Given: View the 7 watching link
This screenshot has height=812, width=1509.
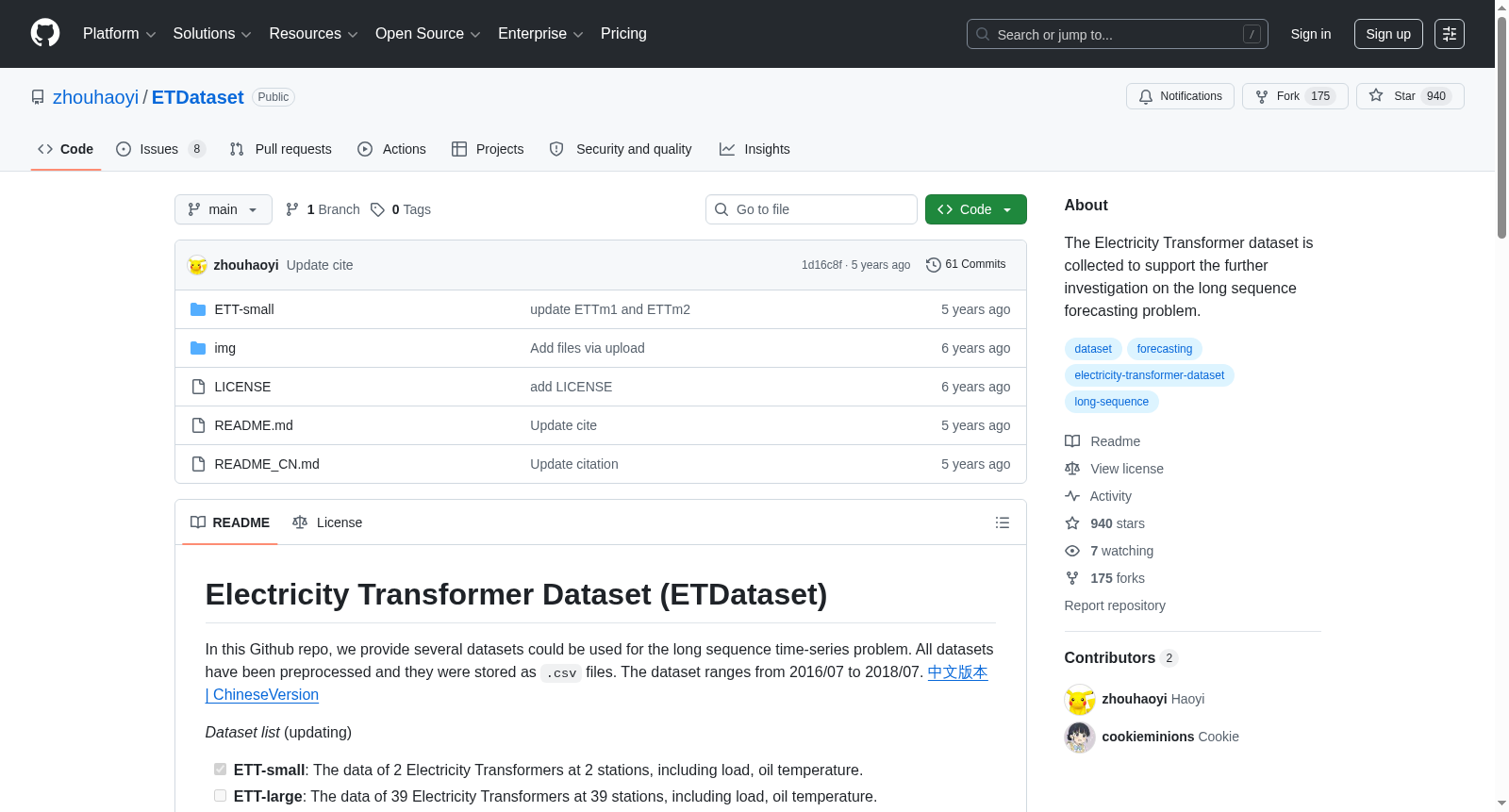Looking at the screenshot, I should click(1109, 551).
